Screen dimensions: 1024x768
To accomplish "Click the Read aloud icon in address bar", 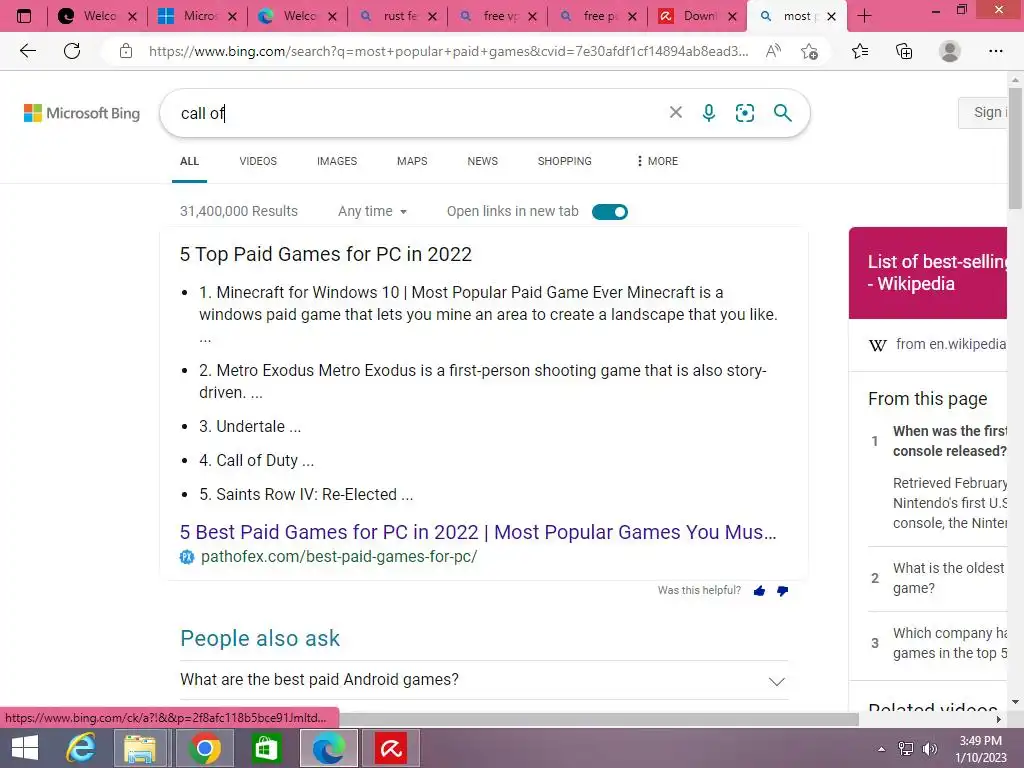I will tap(773, 51).
